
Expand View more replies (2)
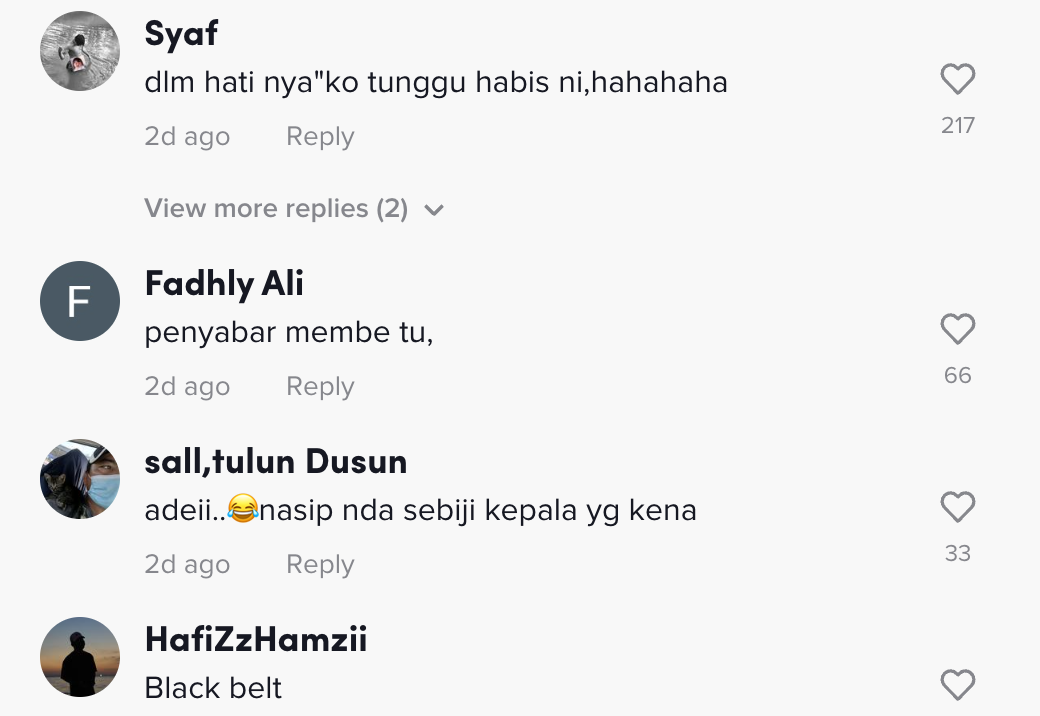point(294,209)
